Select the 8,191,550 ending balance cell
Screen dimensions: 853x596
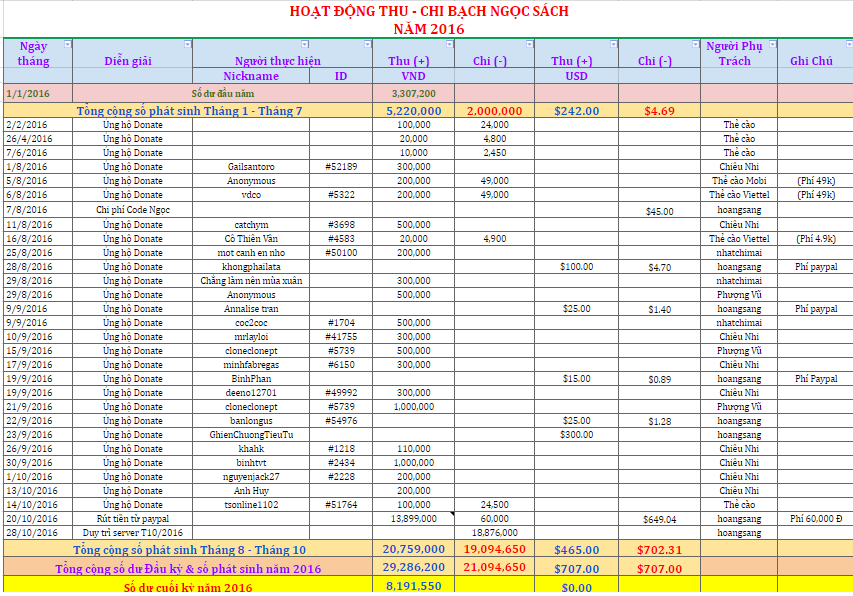pos(413,587)
